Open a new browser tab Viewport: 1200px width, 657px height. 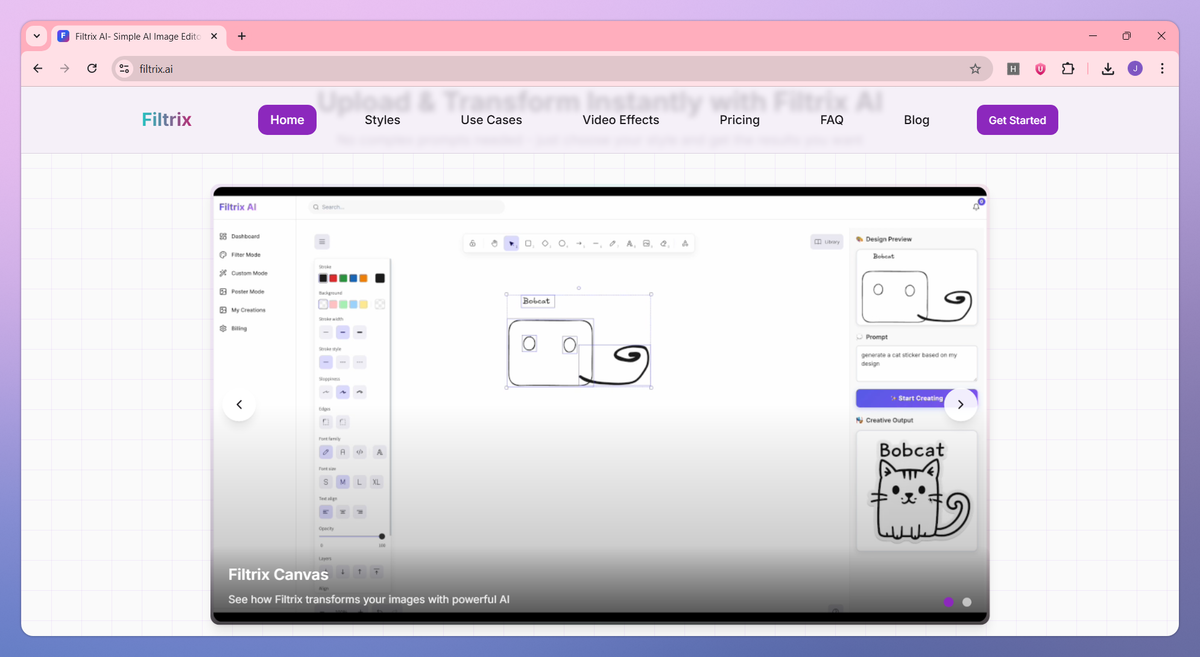[x=241, y=36]
